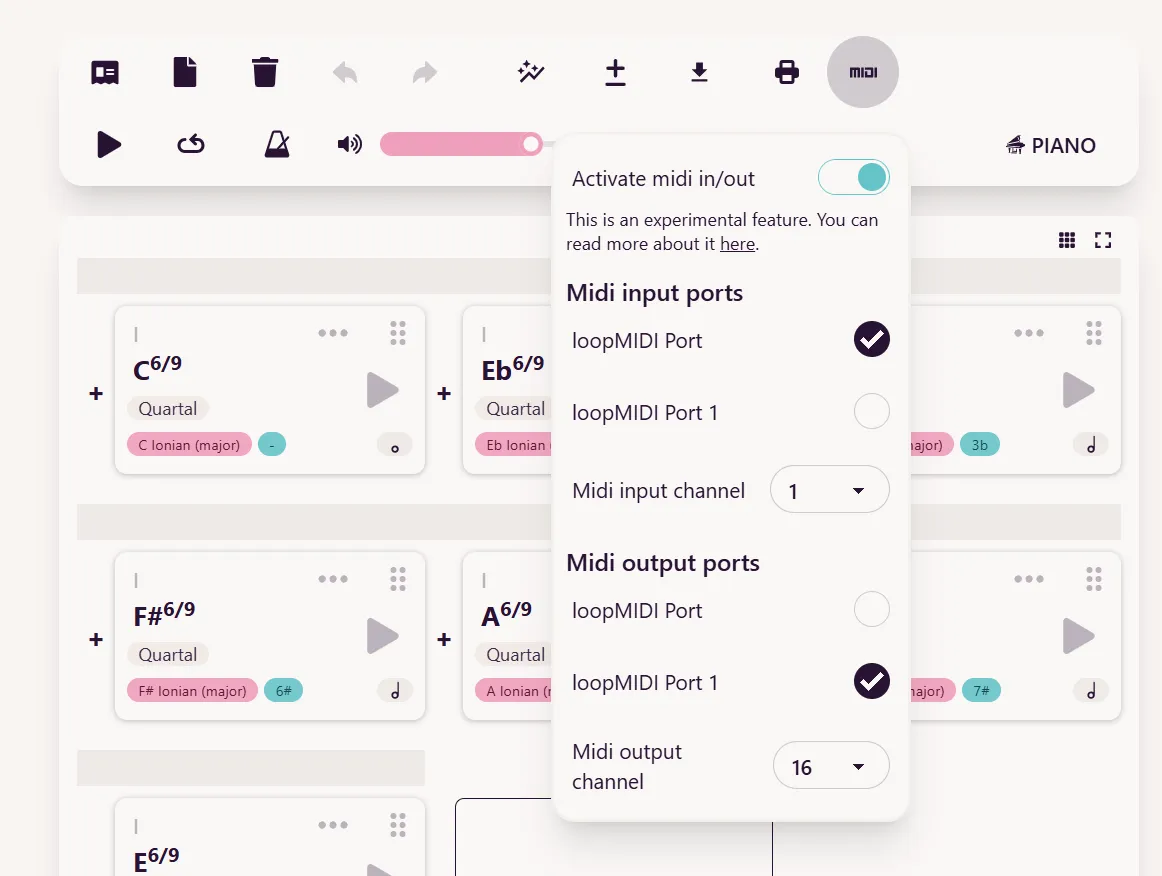Image resolution: width=1162 pixels, height=876 pixels.
Task: Add a chord before A6/9
Action: tap(444, 639)
